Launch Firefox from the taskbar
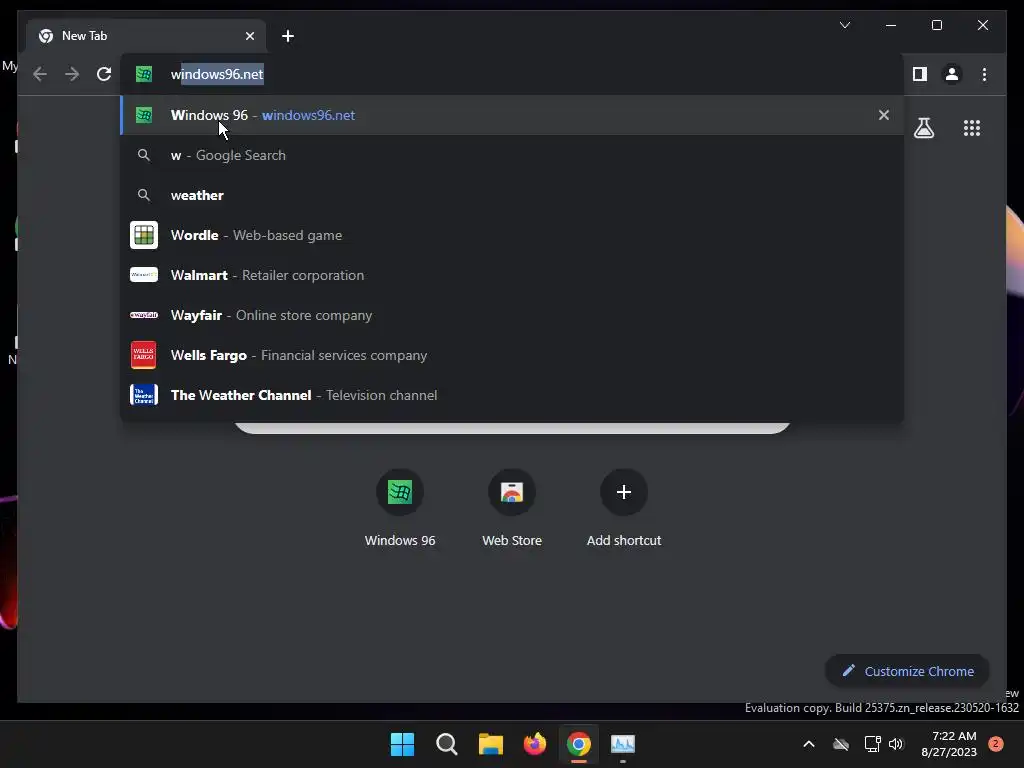This screenshot has height=768, width=1024. pyautogui.click(x=535, y=744)
